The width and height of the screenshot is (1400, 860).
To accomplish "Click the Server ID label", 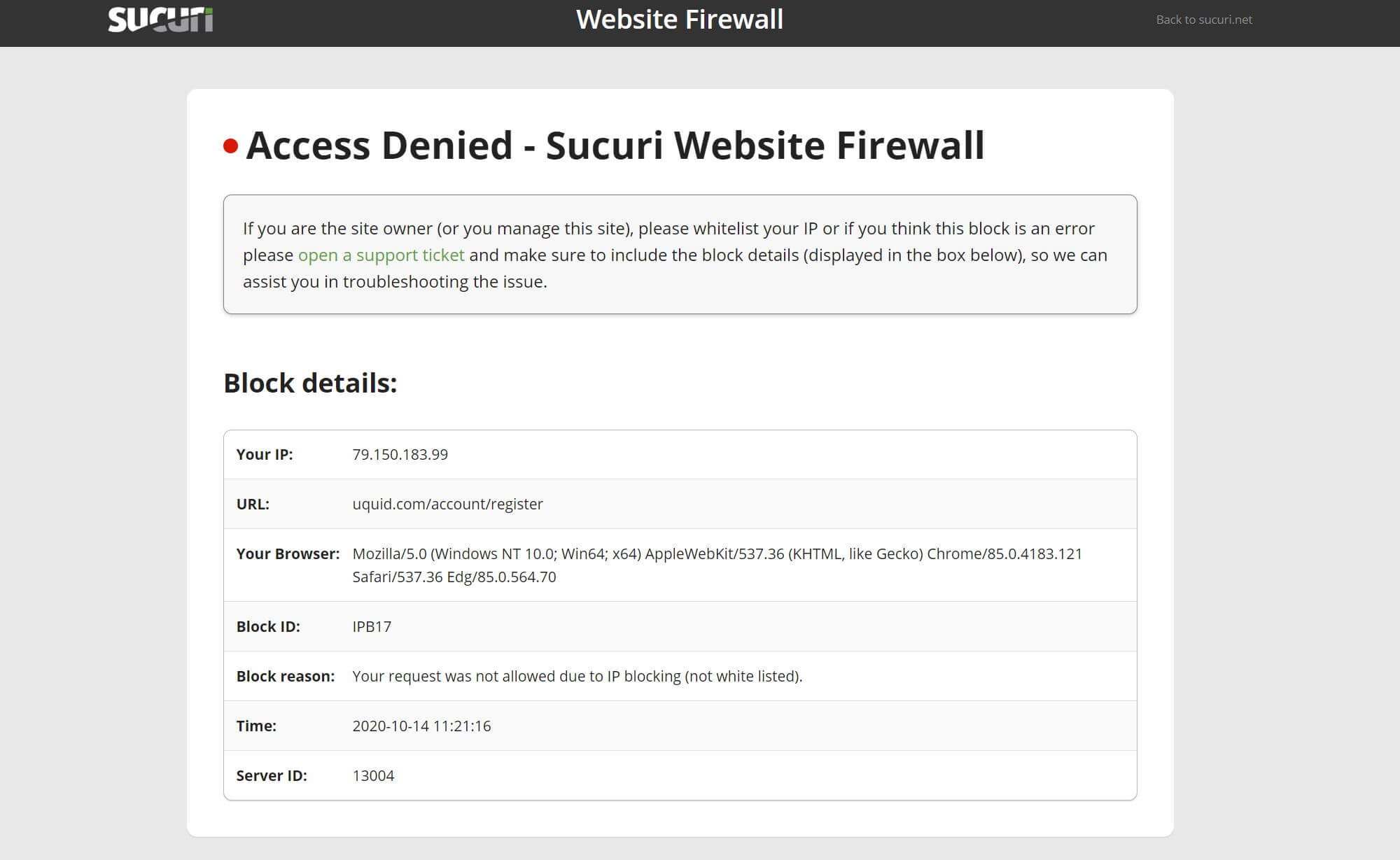I will (272, 775).
